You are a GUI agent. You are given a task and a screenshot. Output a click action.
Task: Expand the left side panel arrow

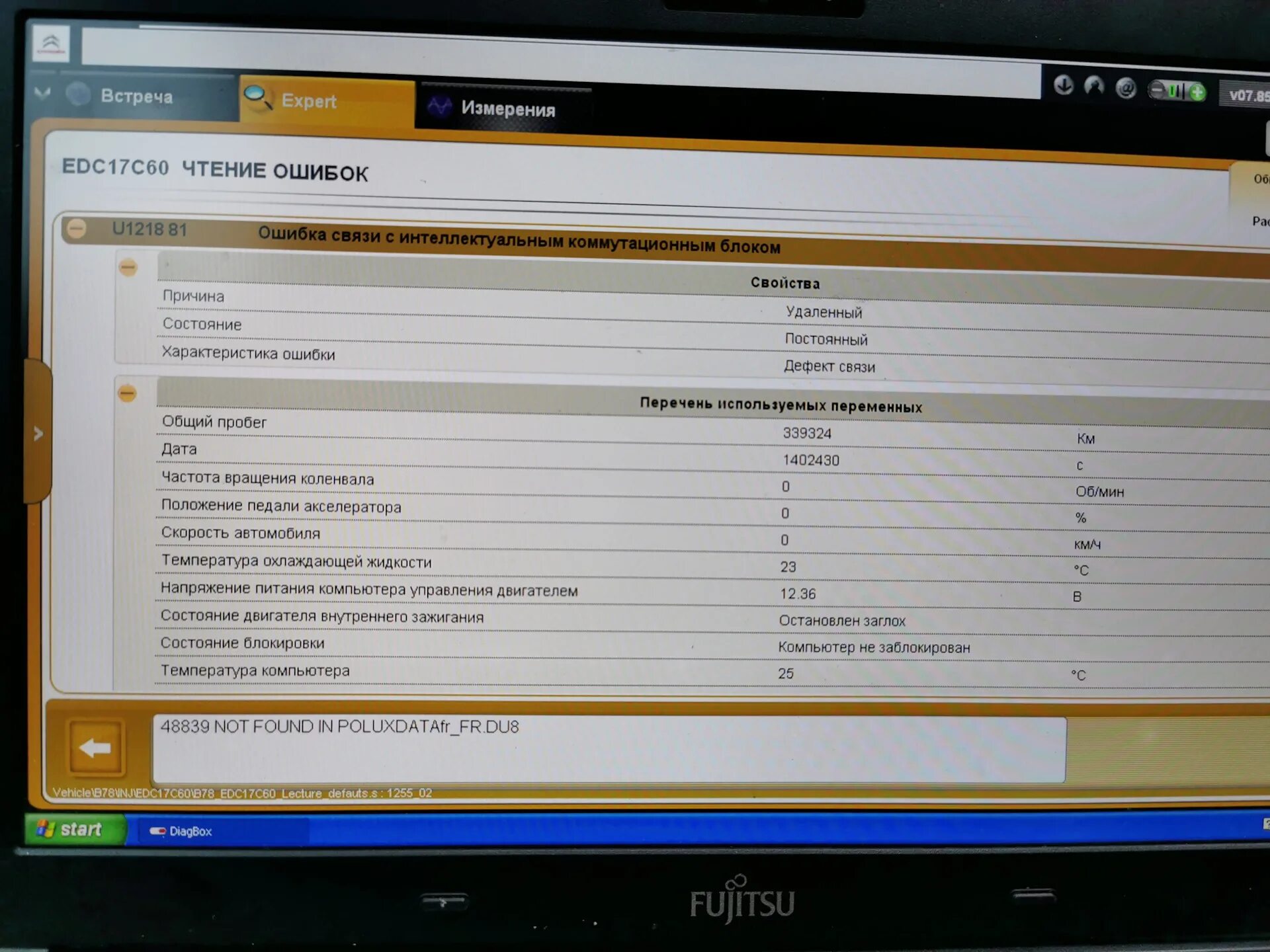coord(38,434)
